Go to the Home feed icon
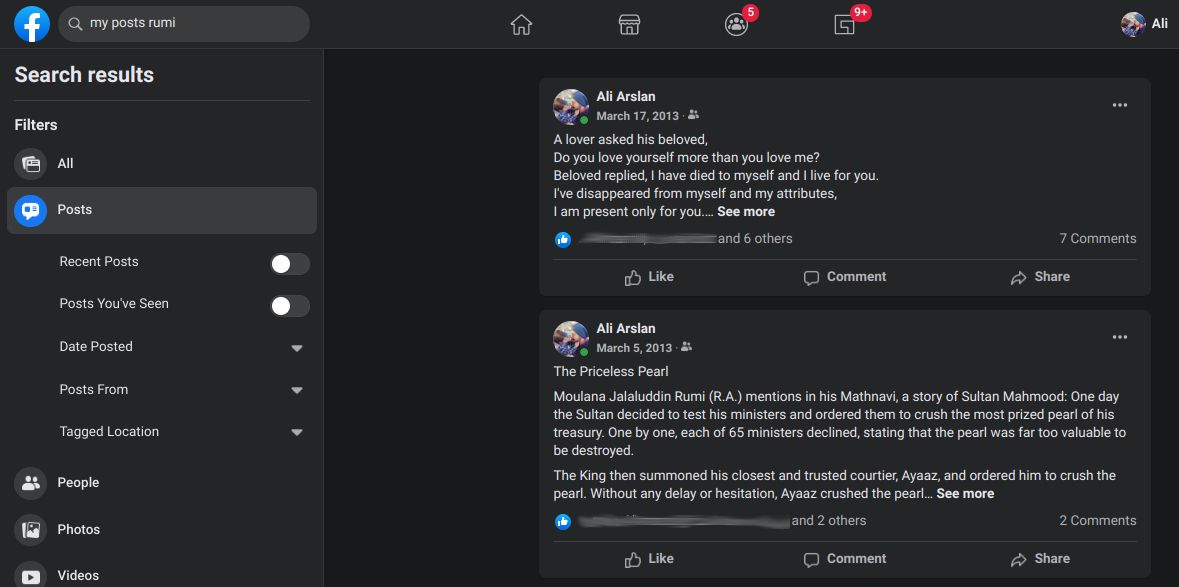Viewport: 1179px width, 587px height. [521, 25]
